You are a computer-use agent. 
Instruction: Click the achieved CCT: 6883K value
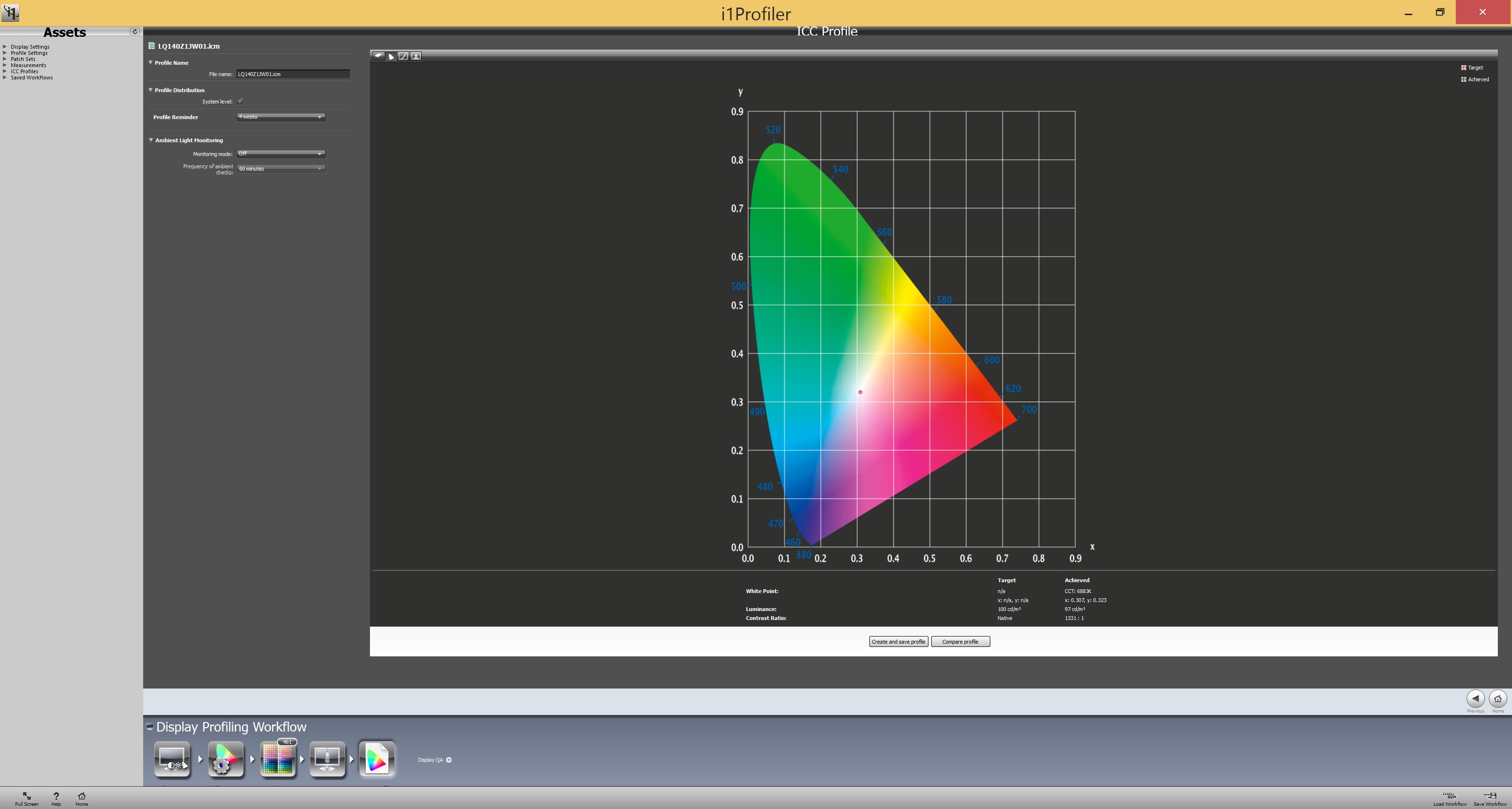[x=1078, y=591]
